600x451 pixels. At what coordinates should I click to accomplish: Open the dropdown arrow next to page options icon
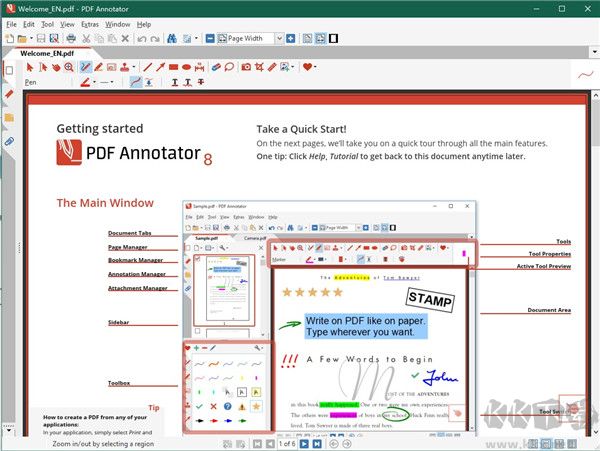[196, 38]
